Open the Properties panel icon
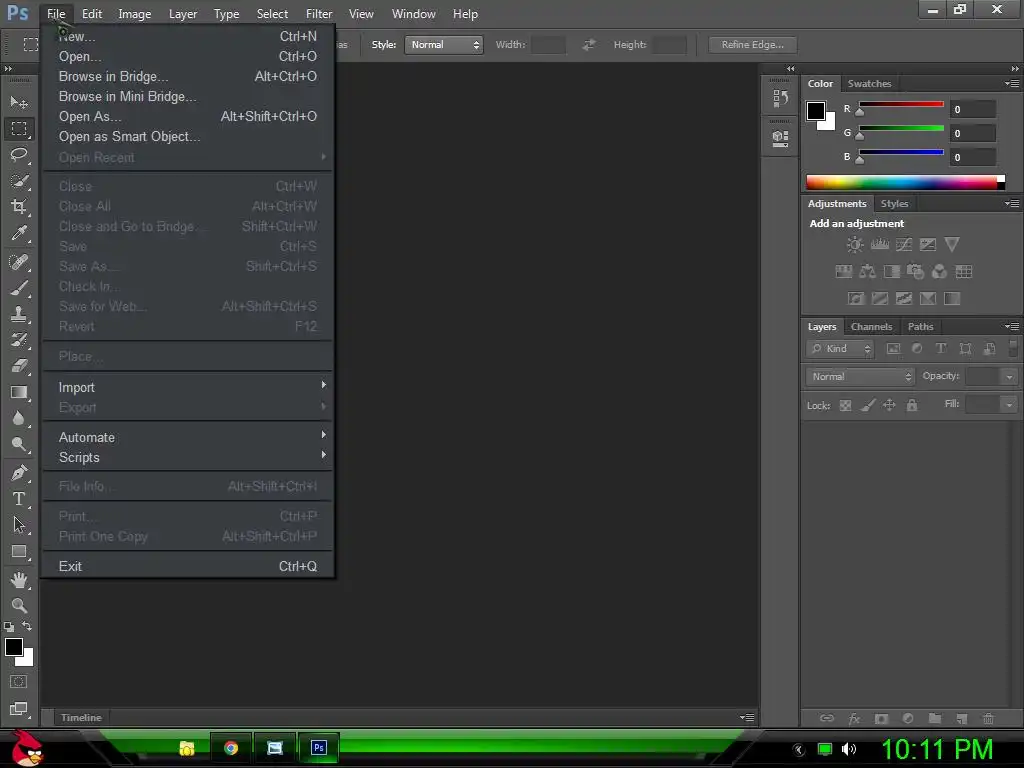The width and height of the screenshot is (1024, 768). coord(780,138)
